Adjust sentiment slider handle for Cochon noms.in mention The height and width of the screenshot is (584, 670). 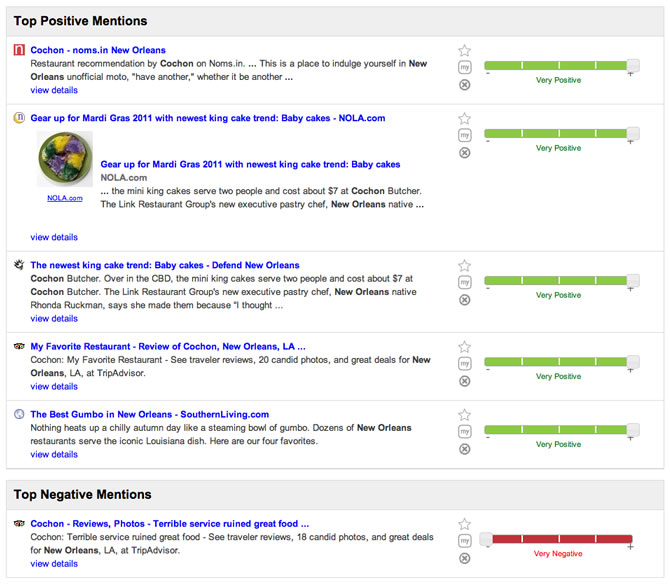tap(633, 65)
